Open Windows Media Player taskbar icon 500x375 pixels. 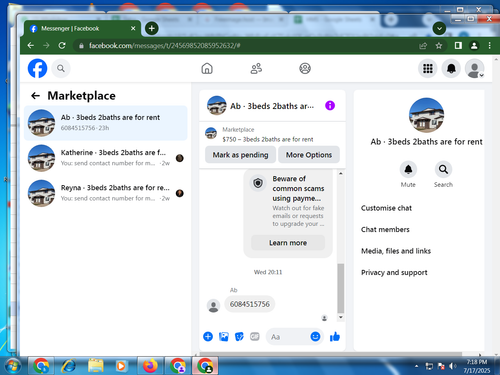121,366
